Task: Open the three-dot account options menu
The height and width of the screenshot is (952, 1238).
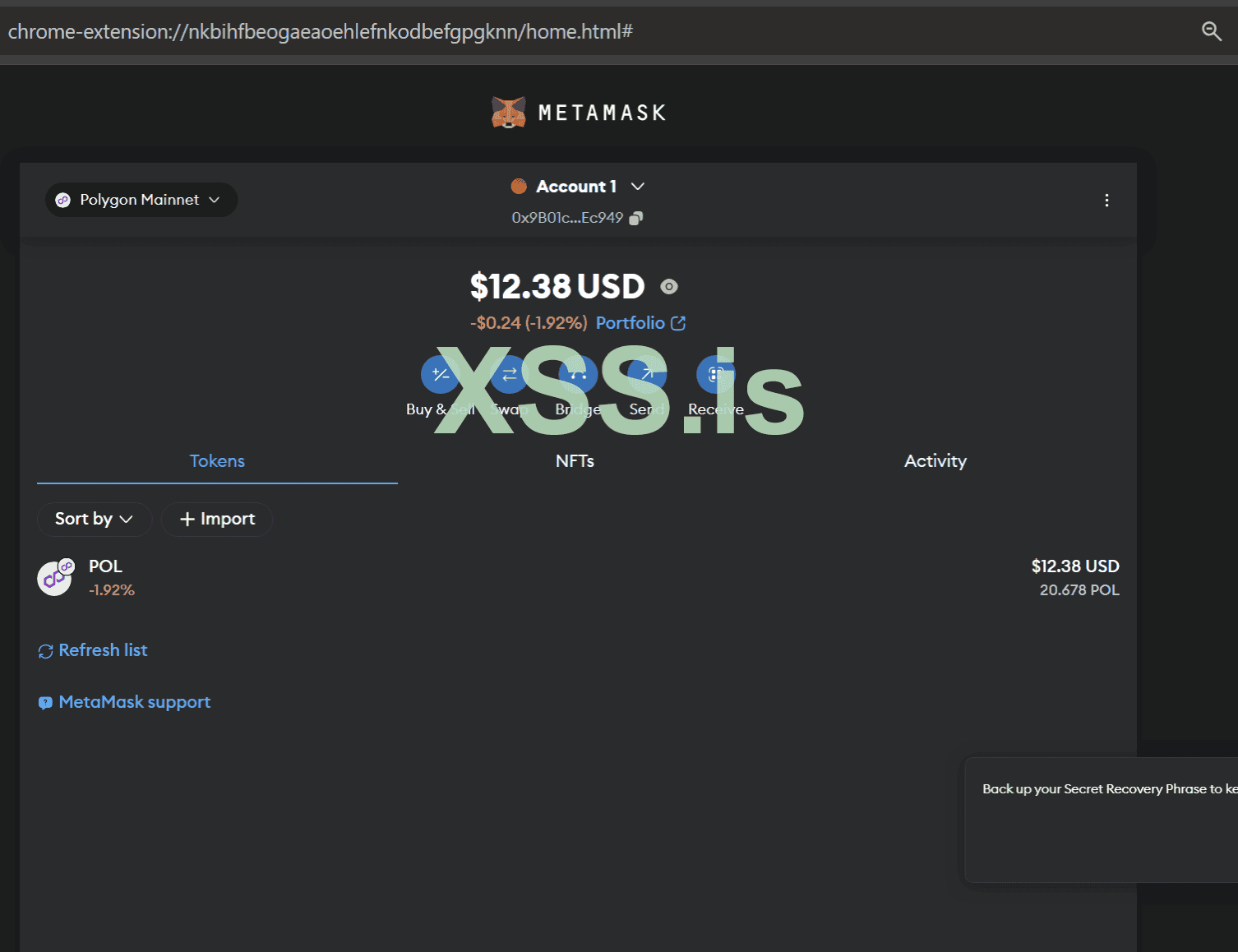Action: click(1106, 201)
